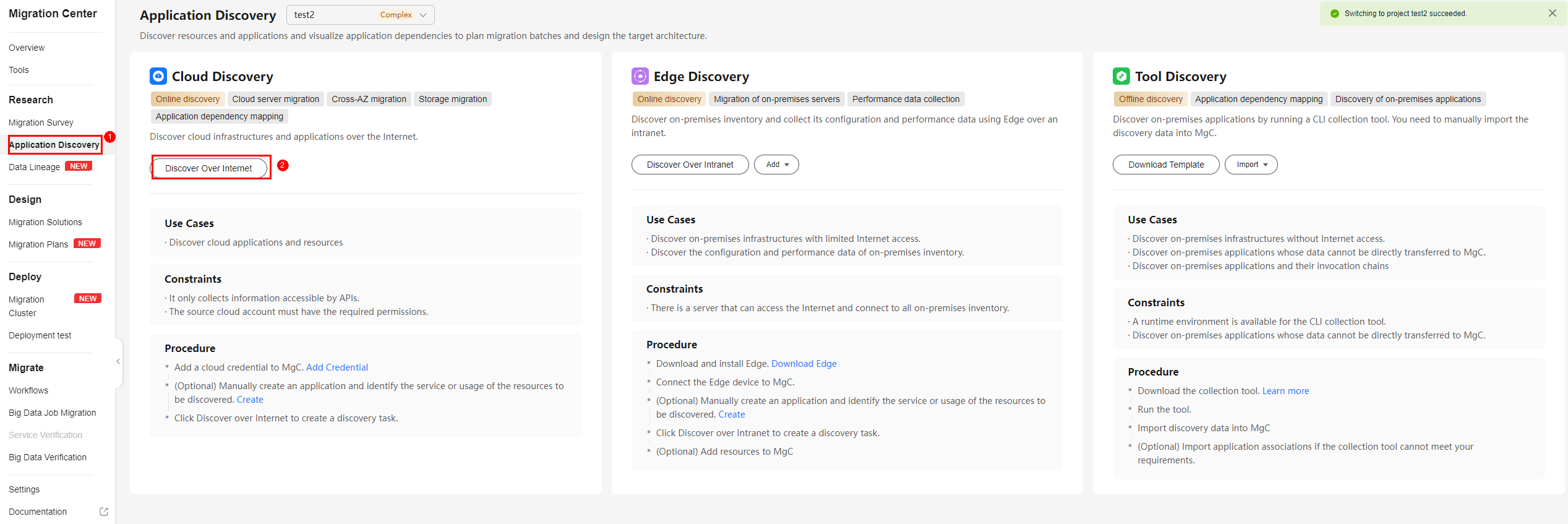This screenshot has height=524, width=1568.
Task: Open Data Lineage from the sidebar
Action: point(35,167)
